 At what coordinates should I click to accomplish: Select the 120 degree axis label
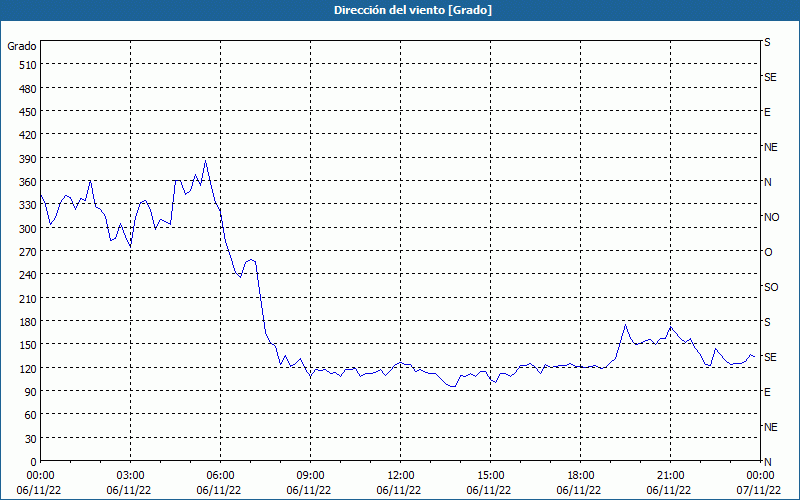28,368
